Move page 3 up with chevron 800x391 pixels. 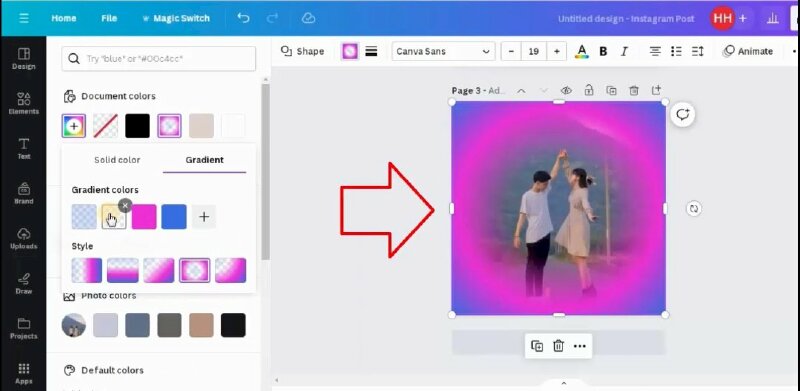click(521, 90)
